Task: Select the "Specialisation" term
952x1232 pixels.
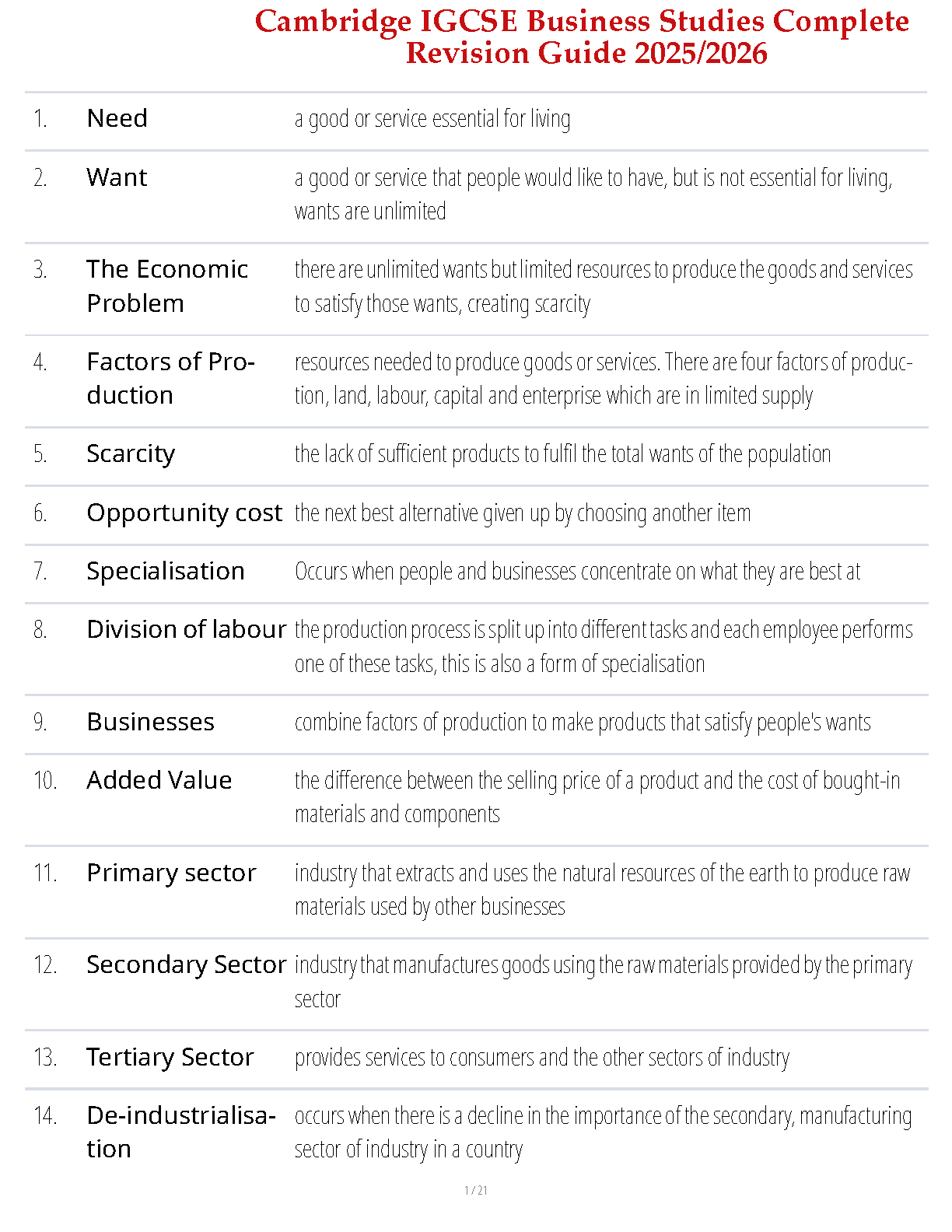Action: pos(166,571)
